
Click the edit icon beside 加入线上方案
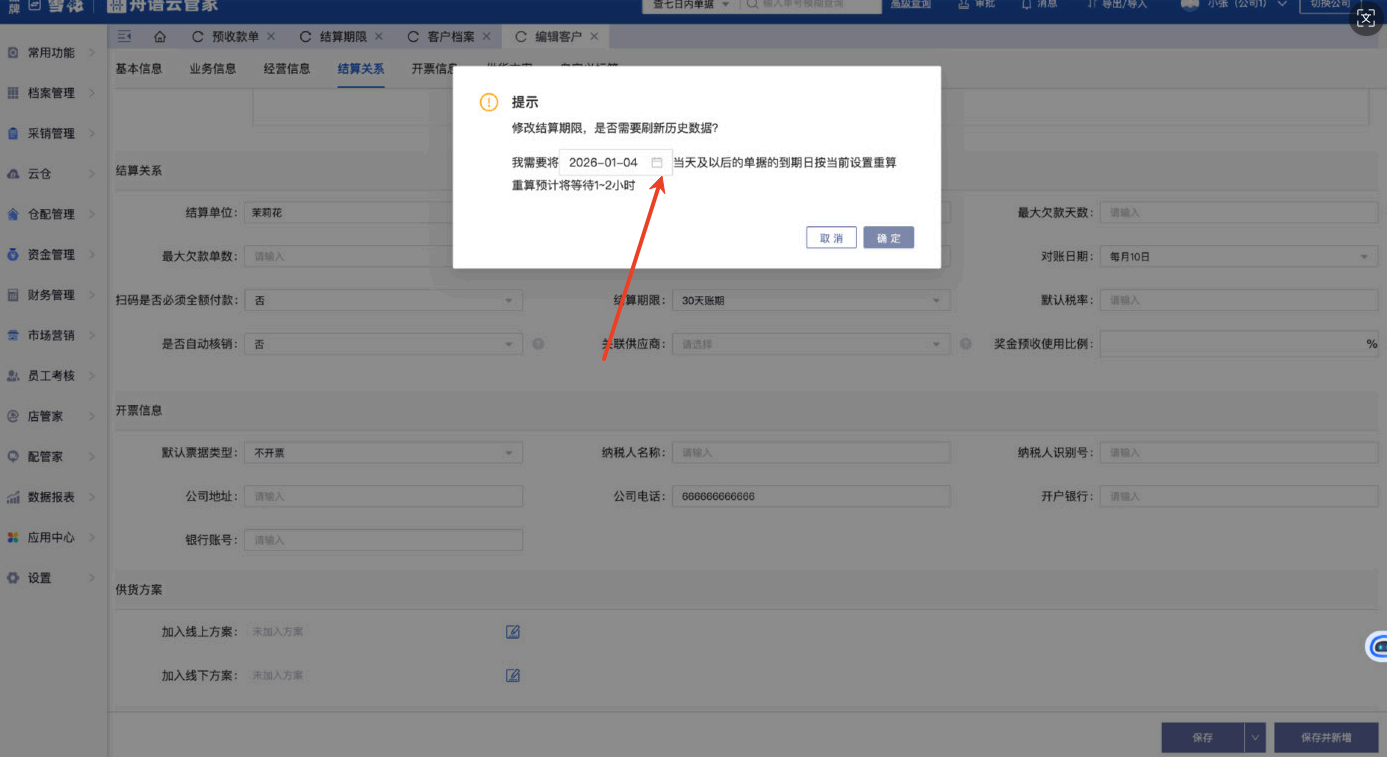(513, 632)
